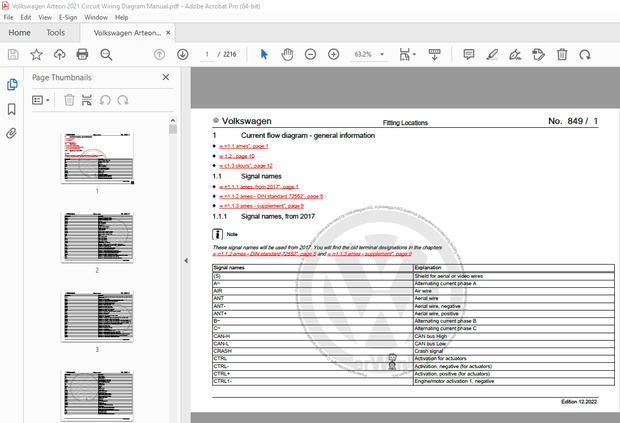
Task: Open Attachments paperclip sidebar icon
Action: click(x=11, y=134)
